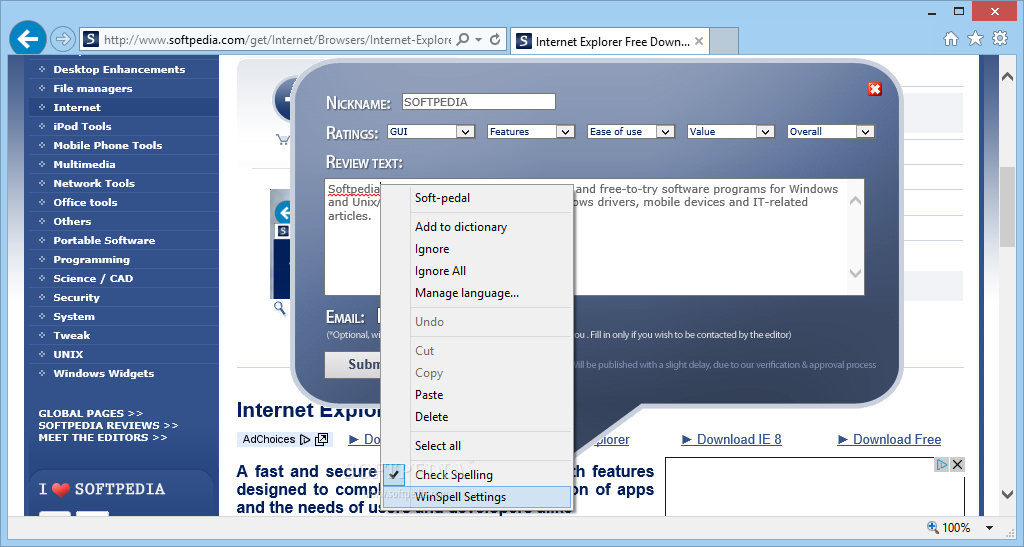Choose Delete from the context menu
The image size is (1024, 547).
(x=477, y=417)
